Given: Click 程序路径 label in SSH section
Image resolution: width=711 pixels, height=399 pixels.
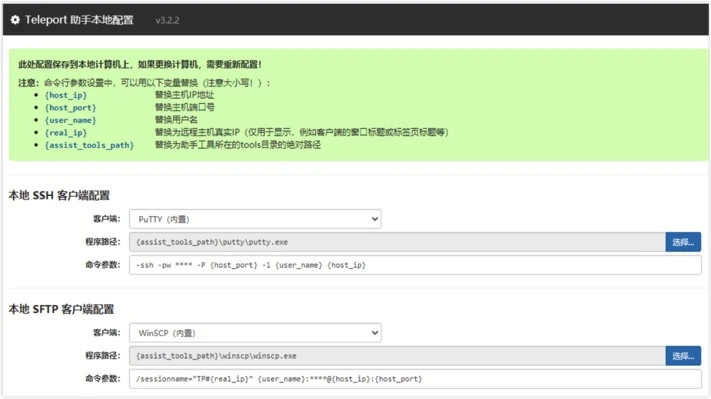Looking at the screenshot, I should tap(103, 242).
